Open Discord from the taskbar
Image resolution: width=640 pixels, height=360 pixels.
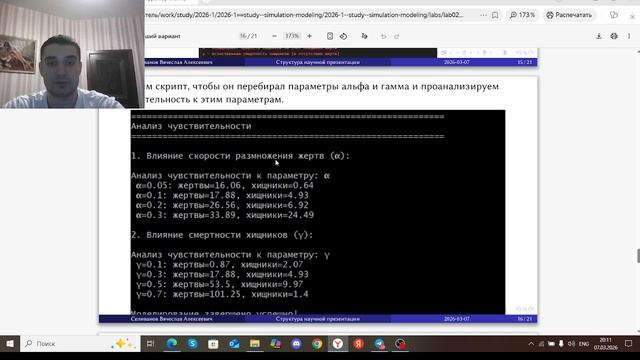pos(296,344)
